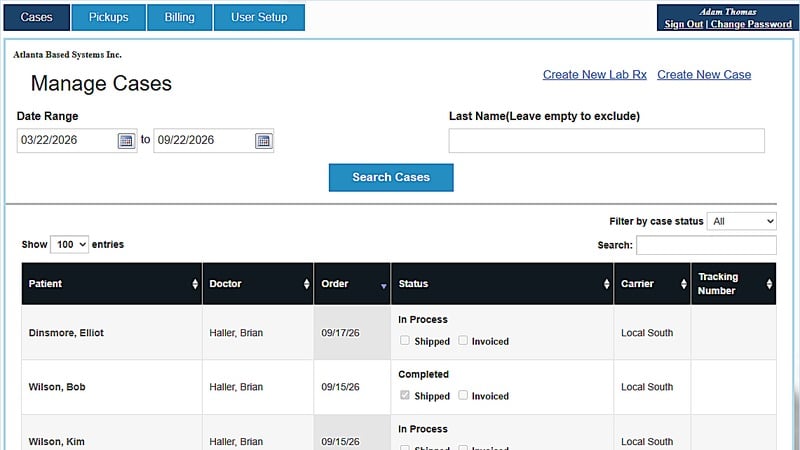Open the start date calendar picker
The image size is (800, 450).
pos(126,140)
